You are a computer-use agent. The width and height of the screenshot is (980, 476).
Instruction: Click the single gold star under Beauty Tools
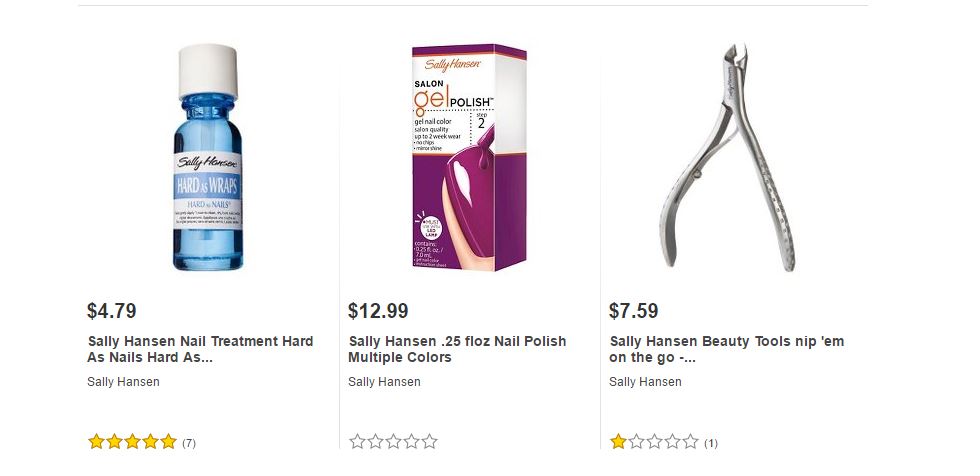click(x=619, y=441)
